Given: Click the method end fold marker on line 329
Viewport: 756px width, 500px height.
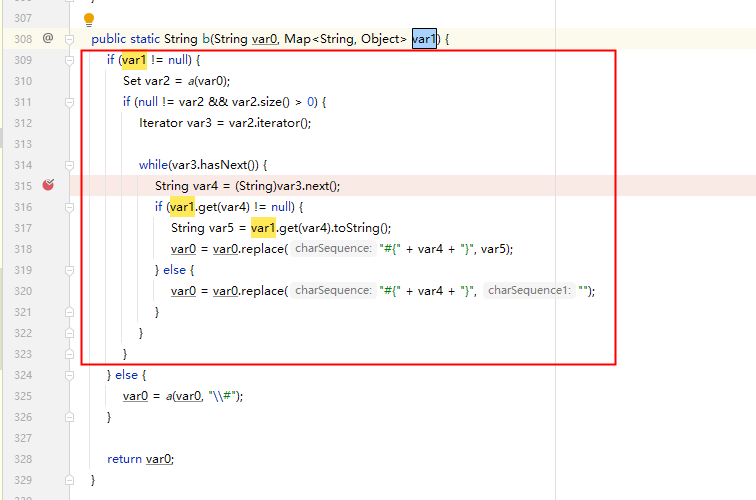Looking at the screenshot, I should click(x=69, y=480).
